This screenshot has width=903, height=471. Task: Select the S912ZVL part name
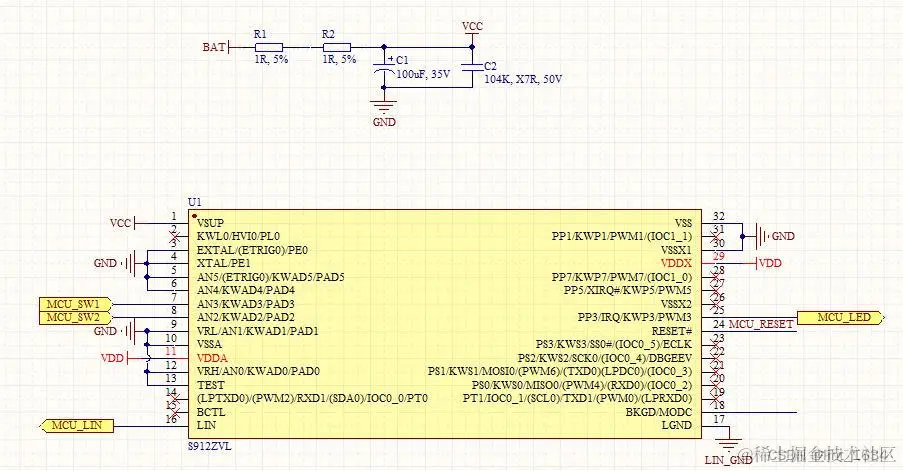tap(210, 446)
